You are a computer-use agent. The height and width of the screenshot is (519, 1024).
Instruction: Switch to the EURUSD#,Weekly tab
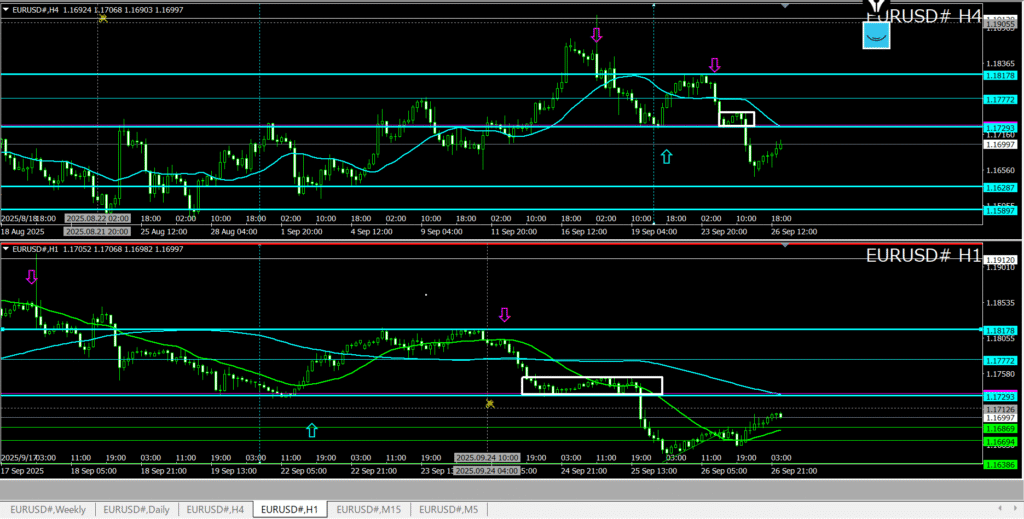point(48,510)
